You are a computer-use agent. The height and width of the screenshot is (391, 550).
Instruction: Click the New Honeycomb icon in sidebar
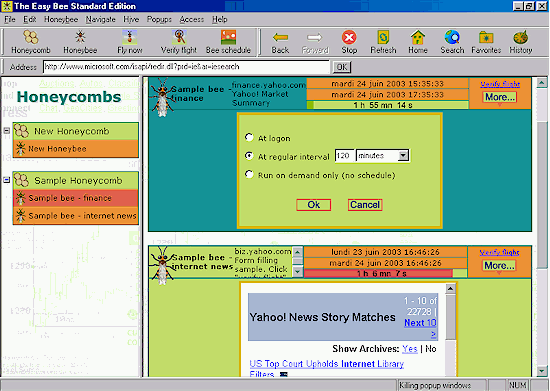21,131
